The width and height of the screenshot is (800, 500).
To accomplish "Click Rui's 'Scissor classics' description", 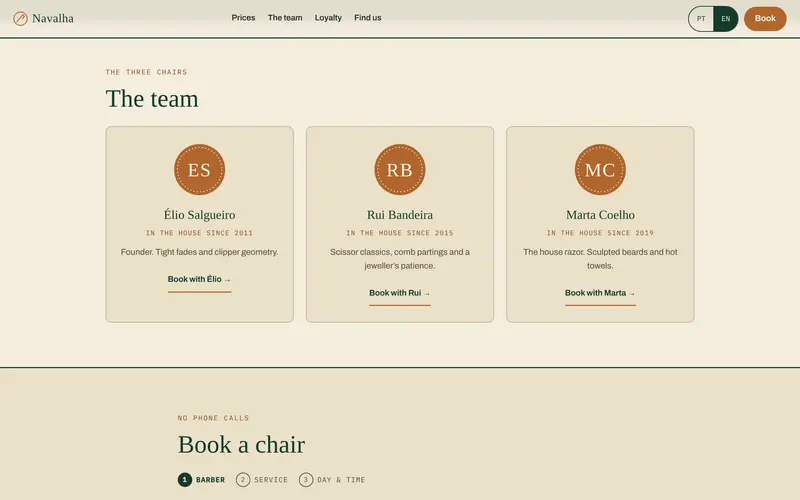I will click(399, 259).
